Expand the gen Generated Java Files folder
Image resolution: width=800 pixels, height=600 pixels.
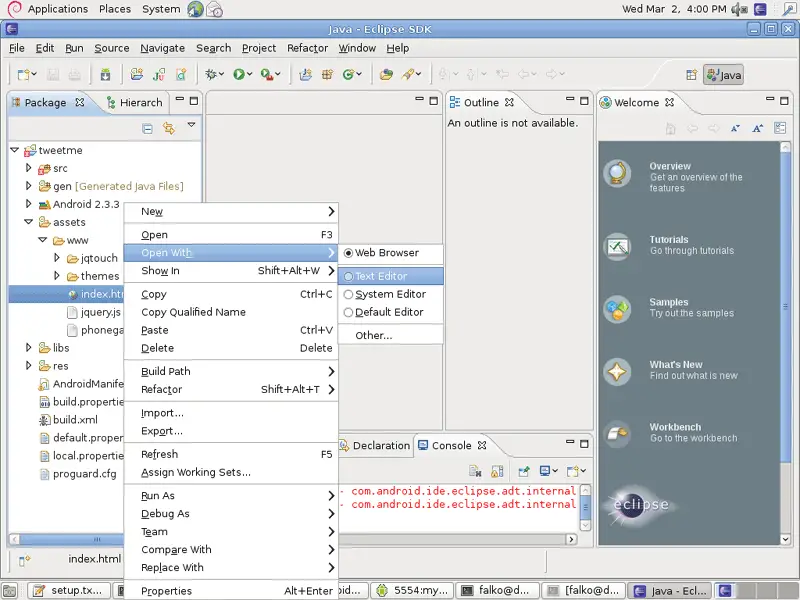pyautogui.click(x=29, y=186)
